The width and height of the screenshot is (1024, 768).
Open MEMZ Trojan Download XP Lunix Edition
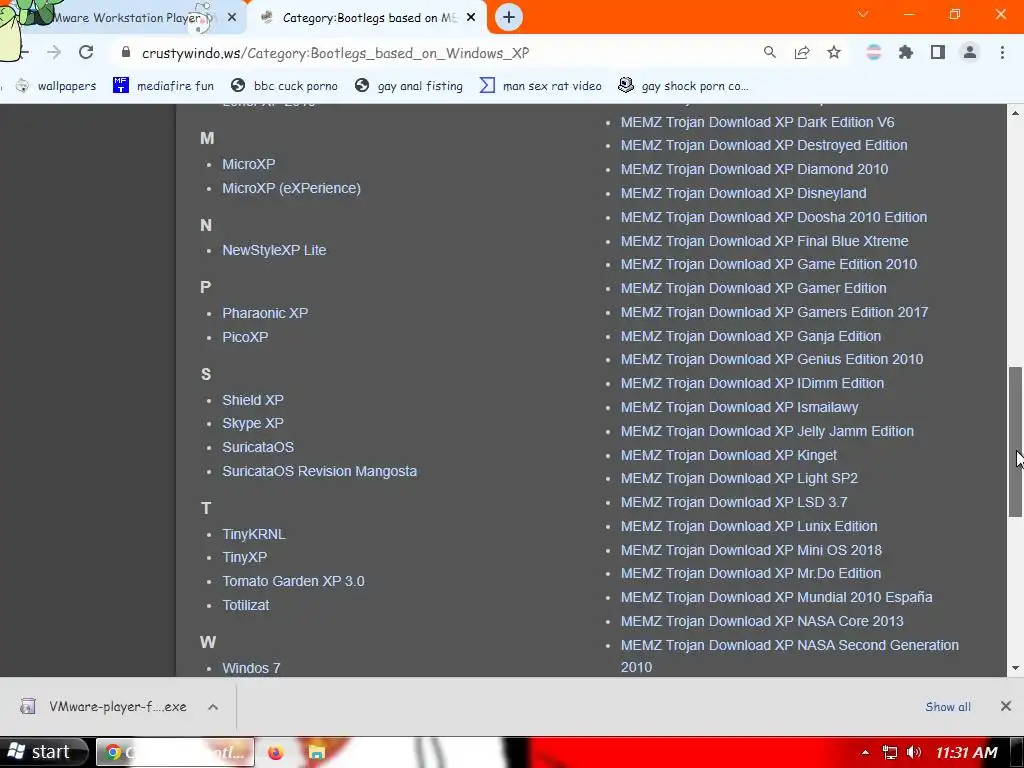coord(749,526)
